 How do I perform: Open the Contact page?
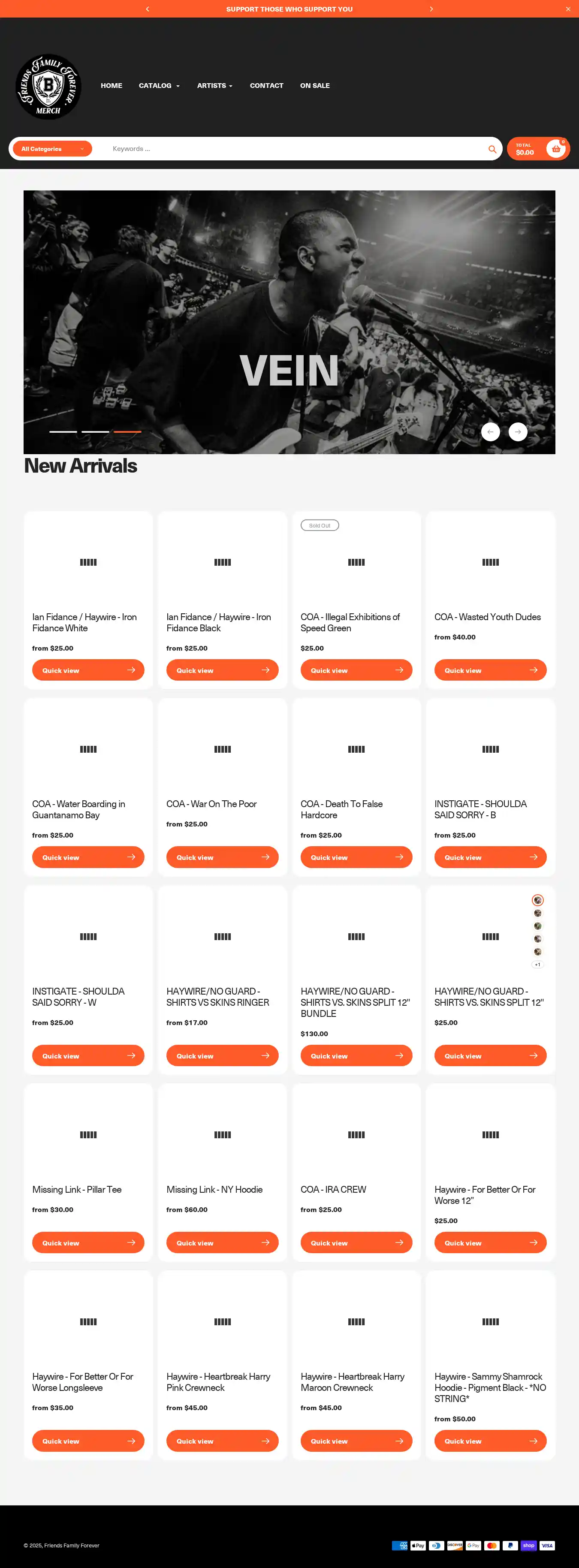click(x=266, y=86)
